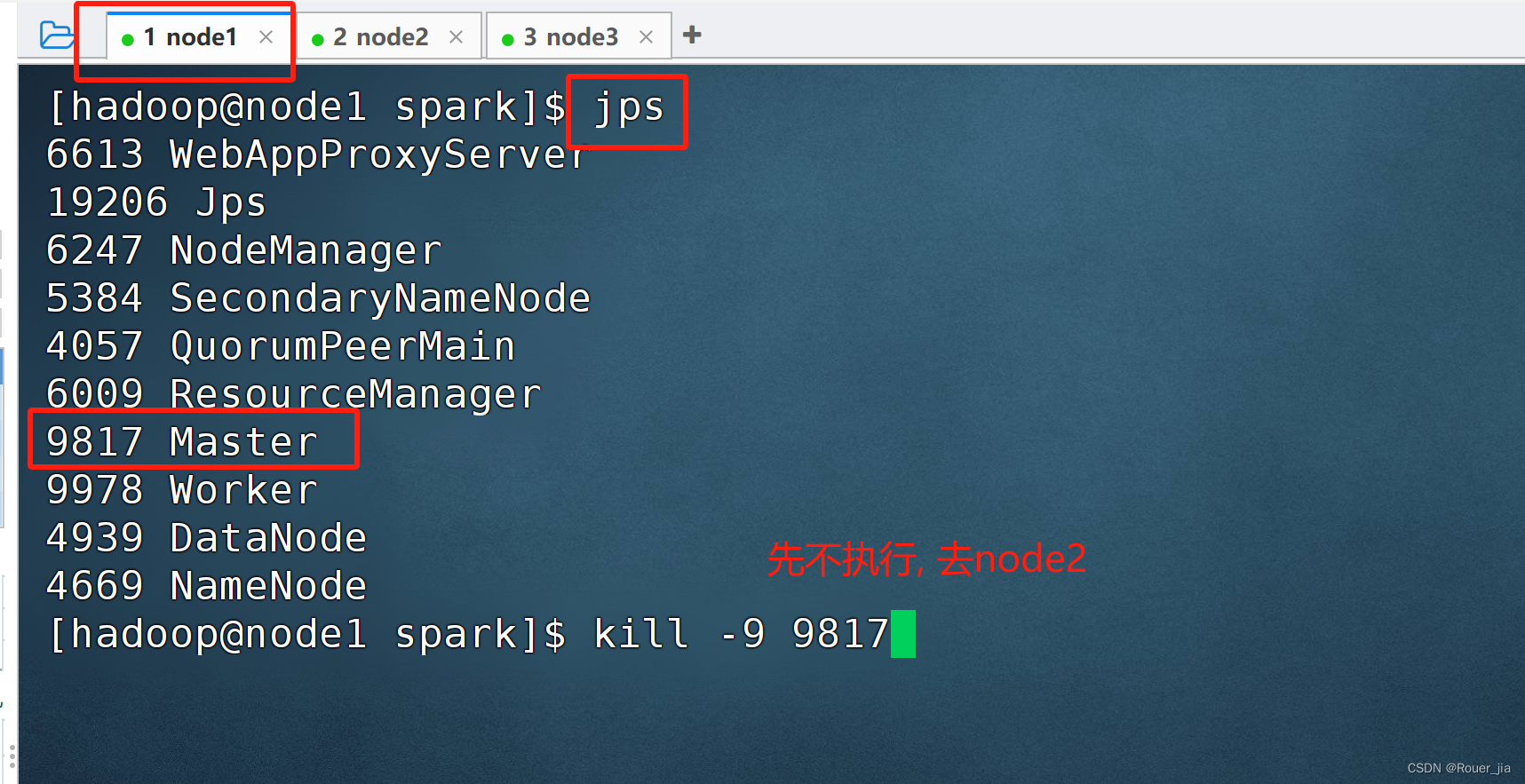Click the '6613 WebAppProxyServer' line
The image size is (1525, 784).
[x=317, y=154]
